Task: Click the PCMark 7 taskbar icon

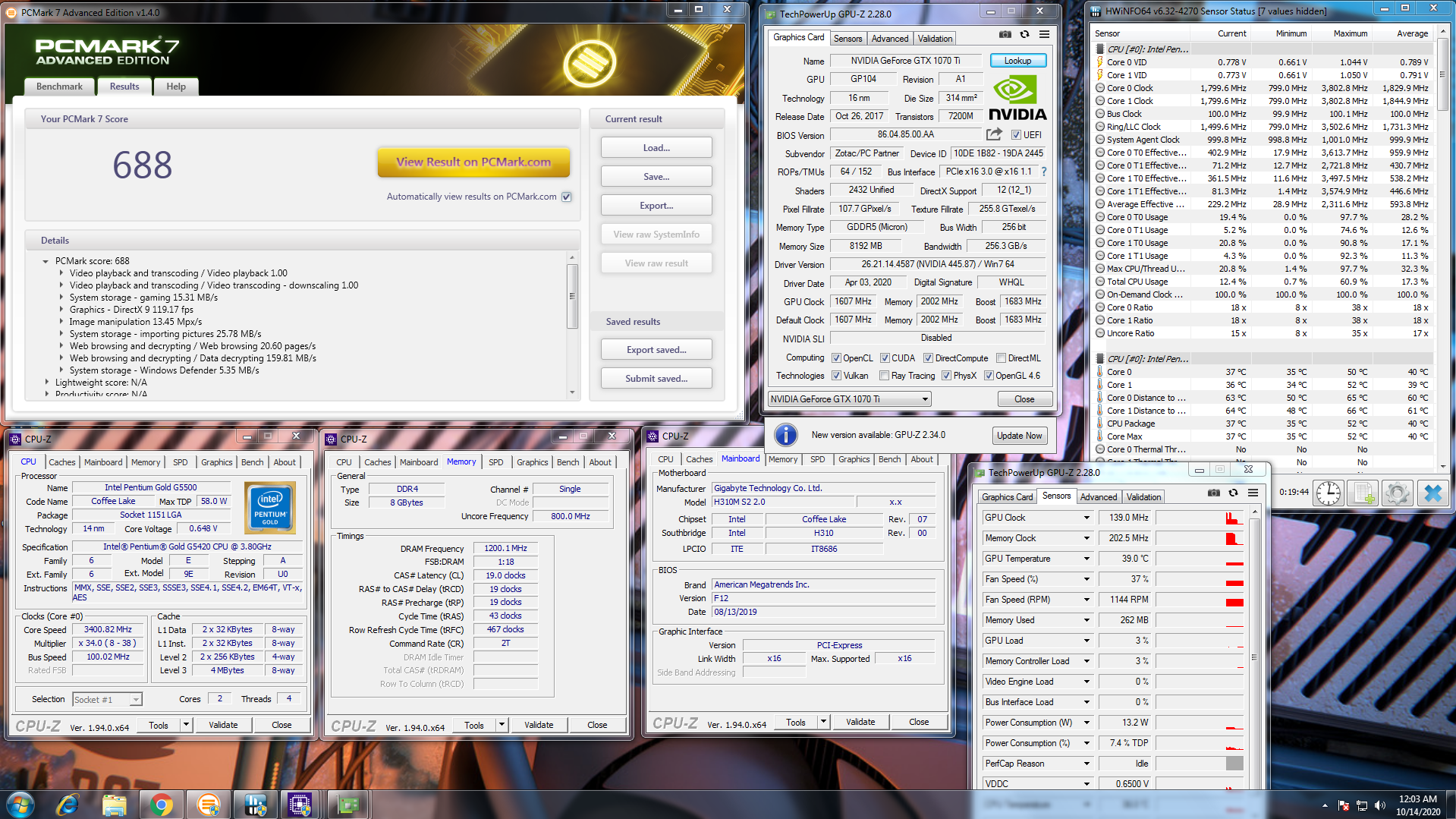Action: click(208, 805)
